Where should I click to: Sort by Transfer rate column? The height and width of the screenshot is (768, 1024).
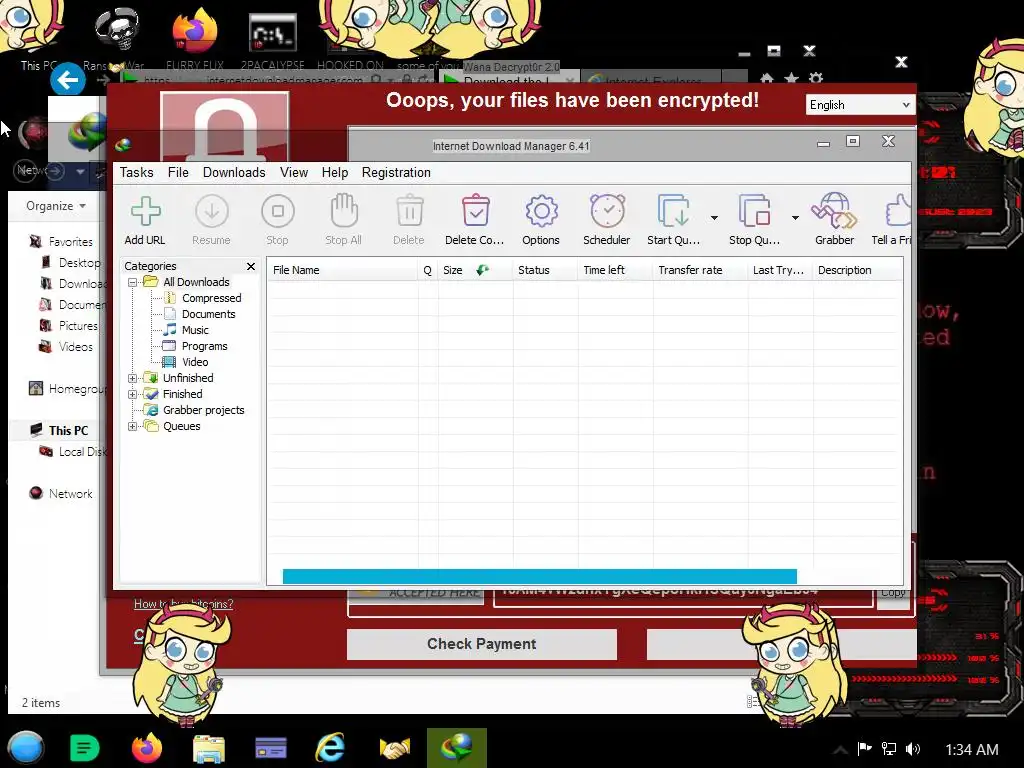pyautogui.click(x=700, y=270)
